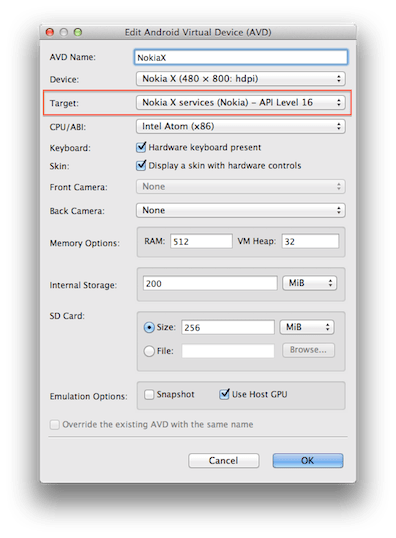Close the AVD dialog with red button
Screen dimensions: 396x538
pos(50,32)
